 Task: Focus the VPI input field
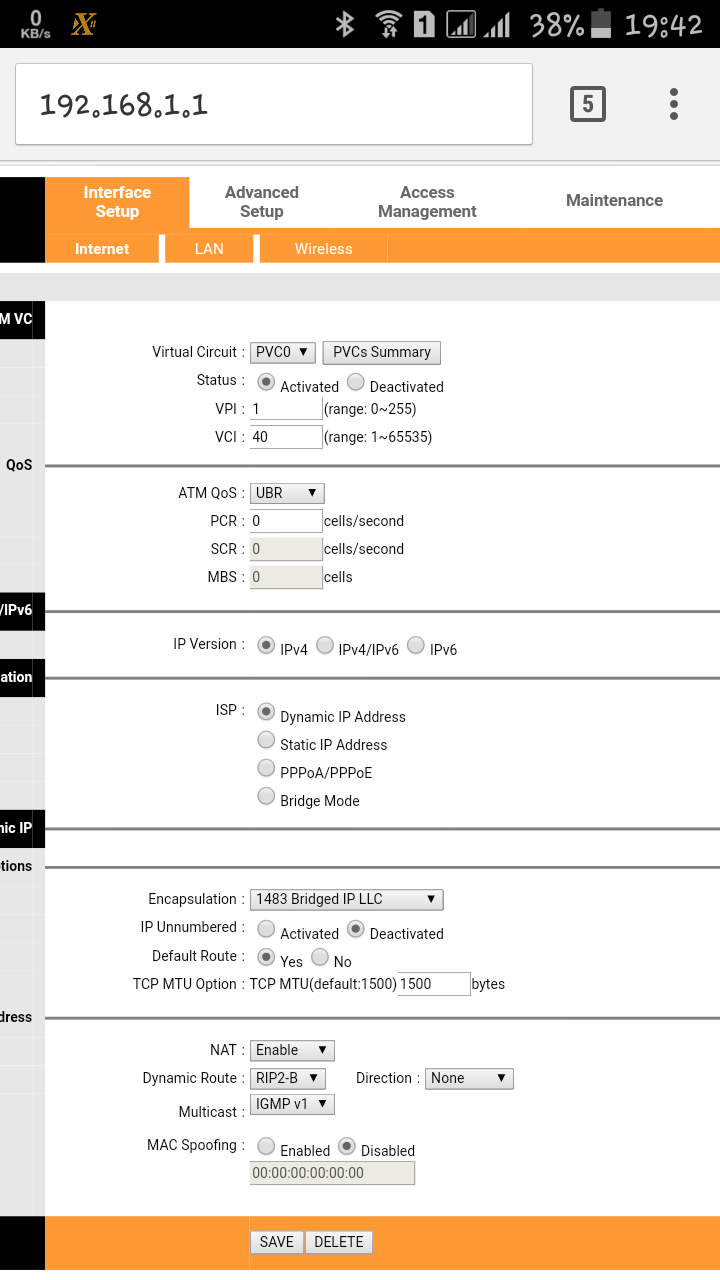pos(286,409)
